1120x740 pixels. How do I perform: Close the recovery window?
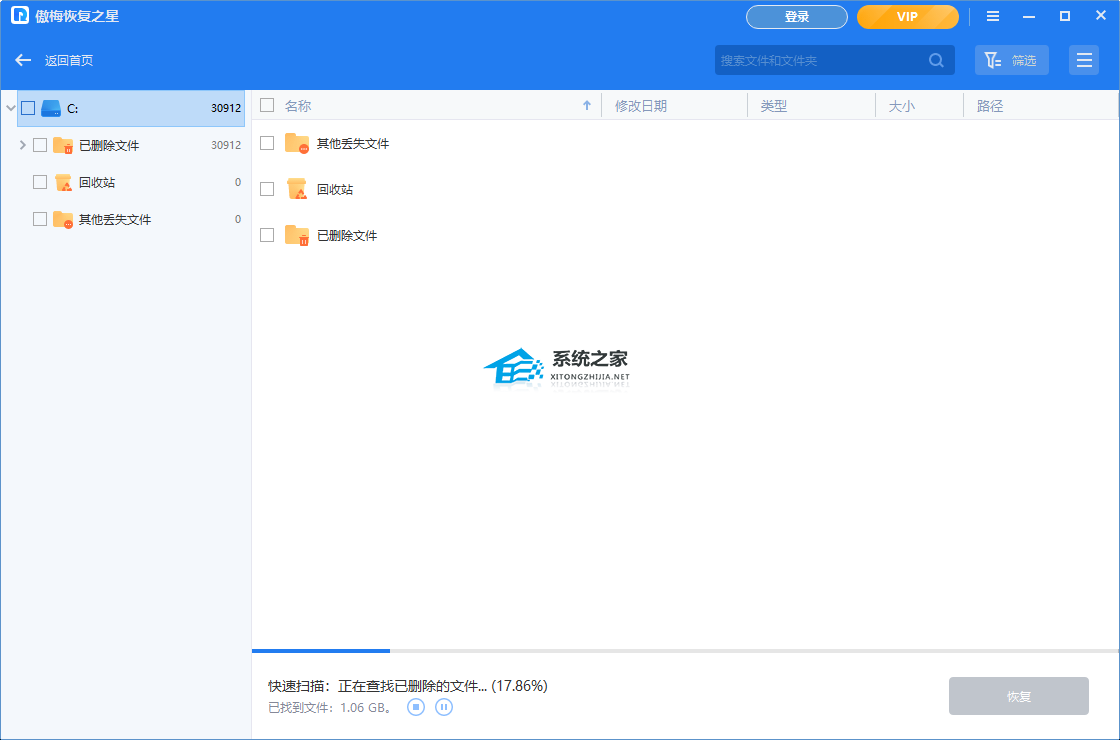point(1101,16)
